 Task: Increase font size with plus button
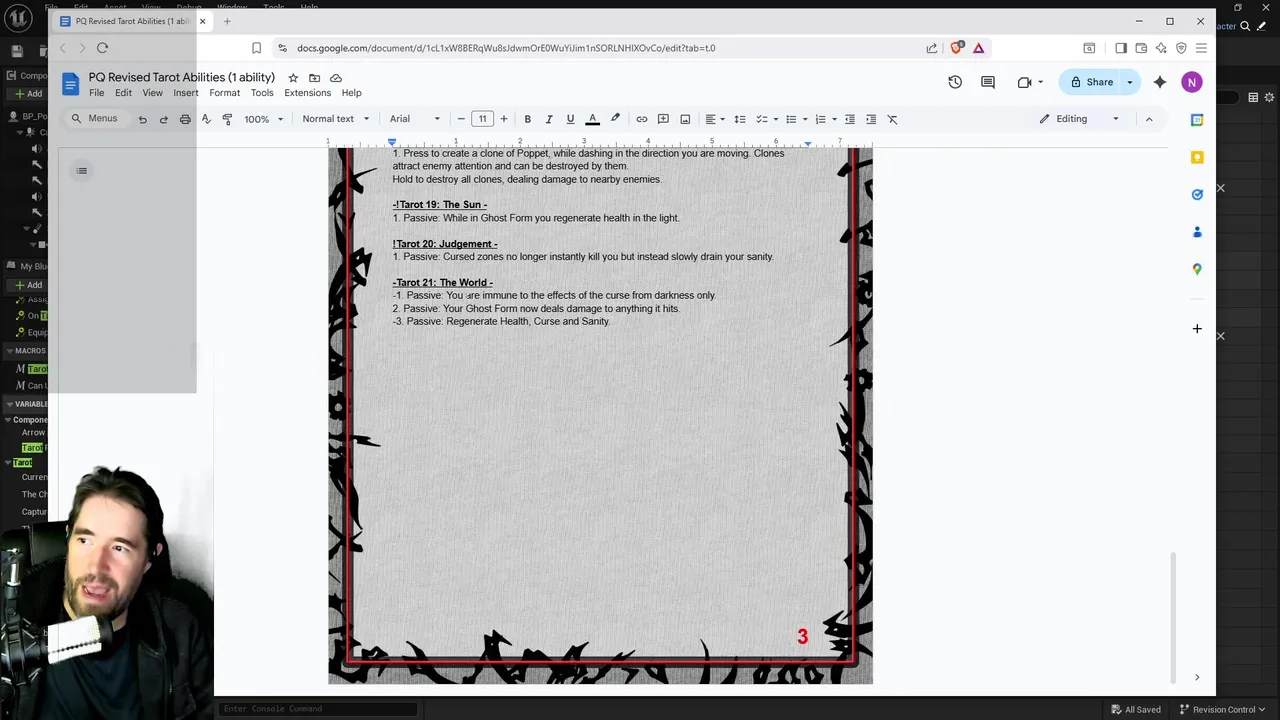pyautogui.click(x=503, y=119)
